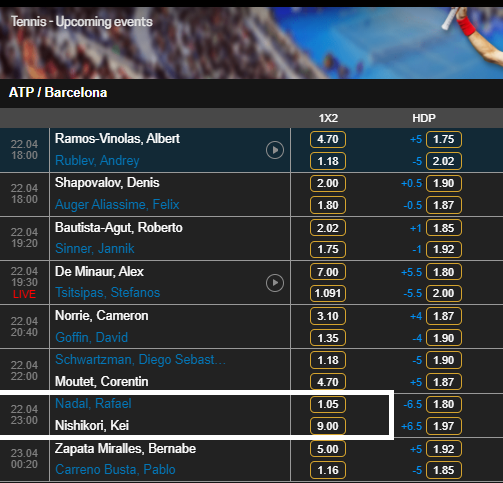This screenshot has width=503, height=483.
Task: Open Moutet, Corentin match details
Action: 102,381
